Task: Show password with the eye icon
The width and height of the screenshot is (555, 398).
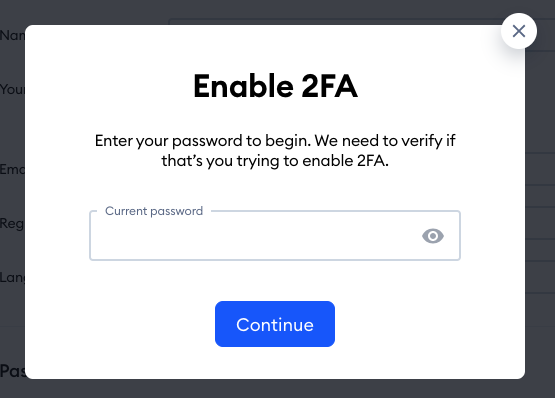Action: [x=433, y=236]
